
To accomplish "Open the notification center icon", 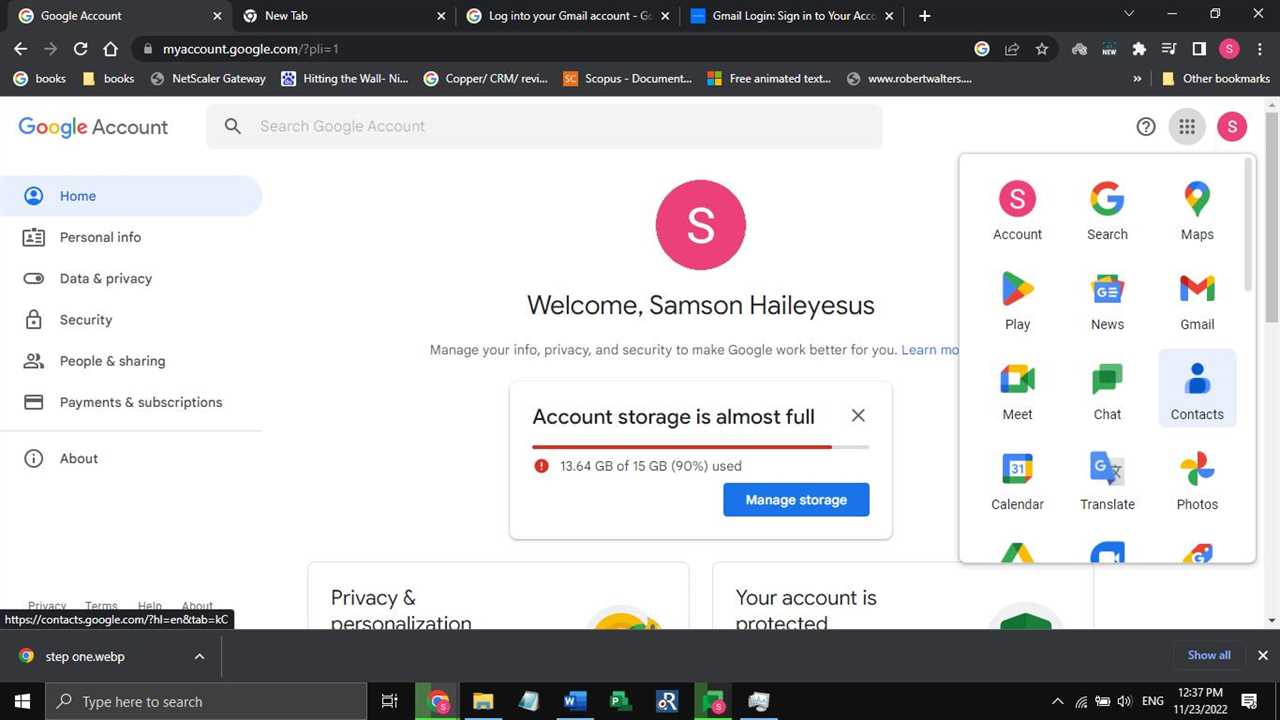I will (1249, 701).
